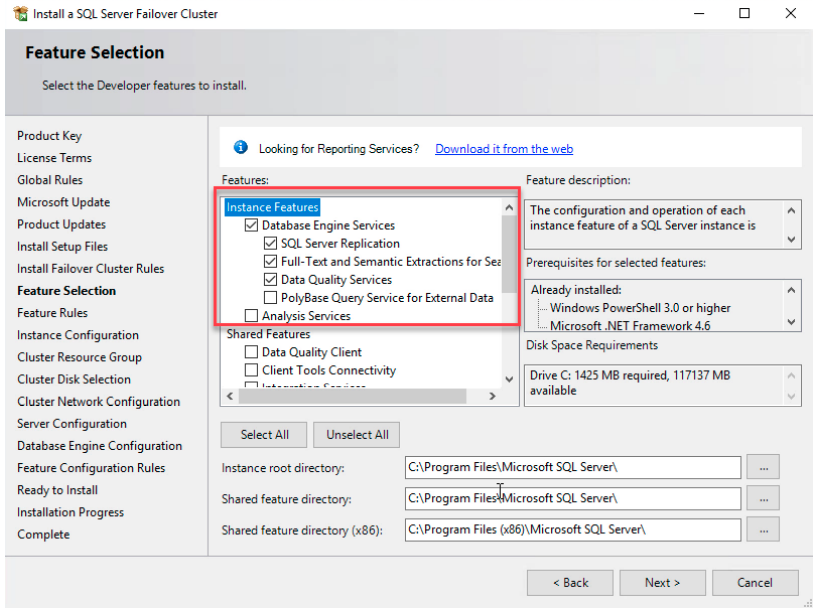Click the SQL Server setup title bar icon

click(x=20, y=14)
